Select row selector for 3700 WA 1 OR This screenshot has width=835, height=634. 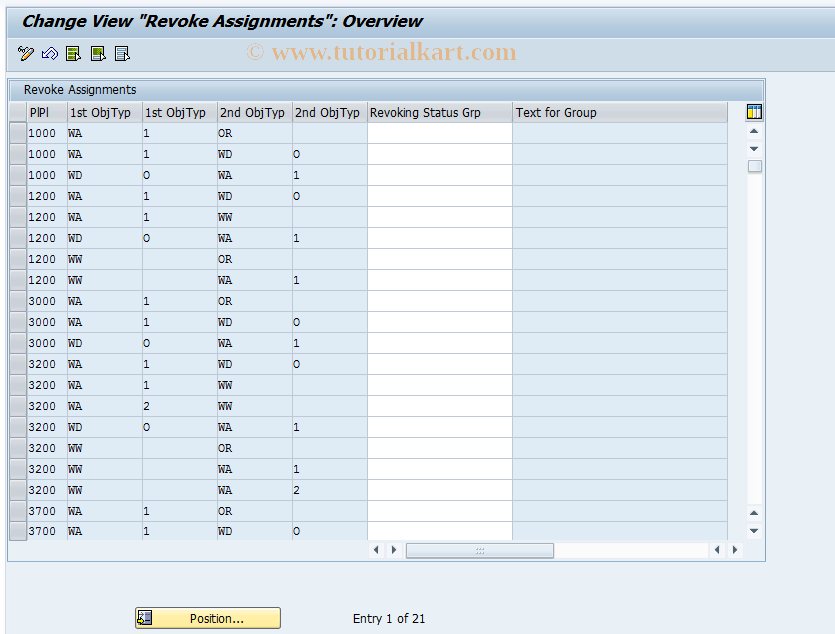[x=18, y=511]
